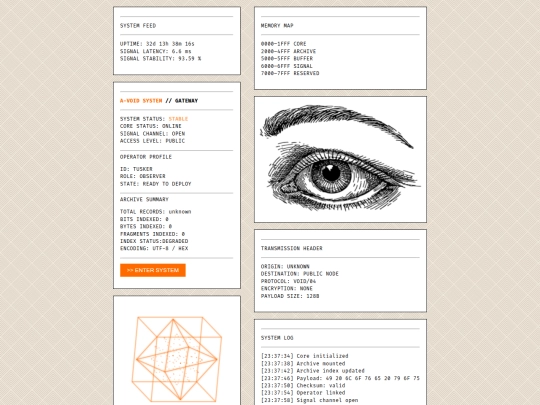Click the 5000–5FFF BUFFER entry
The width and height of the screenshot is (540, 405).
point(287,59)
